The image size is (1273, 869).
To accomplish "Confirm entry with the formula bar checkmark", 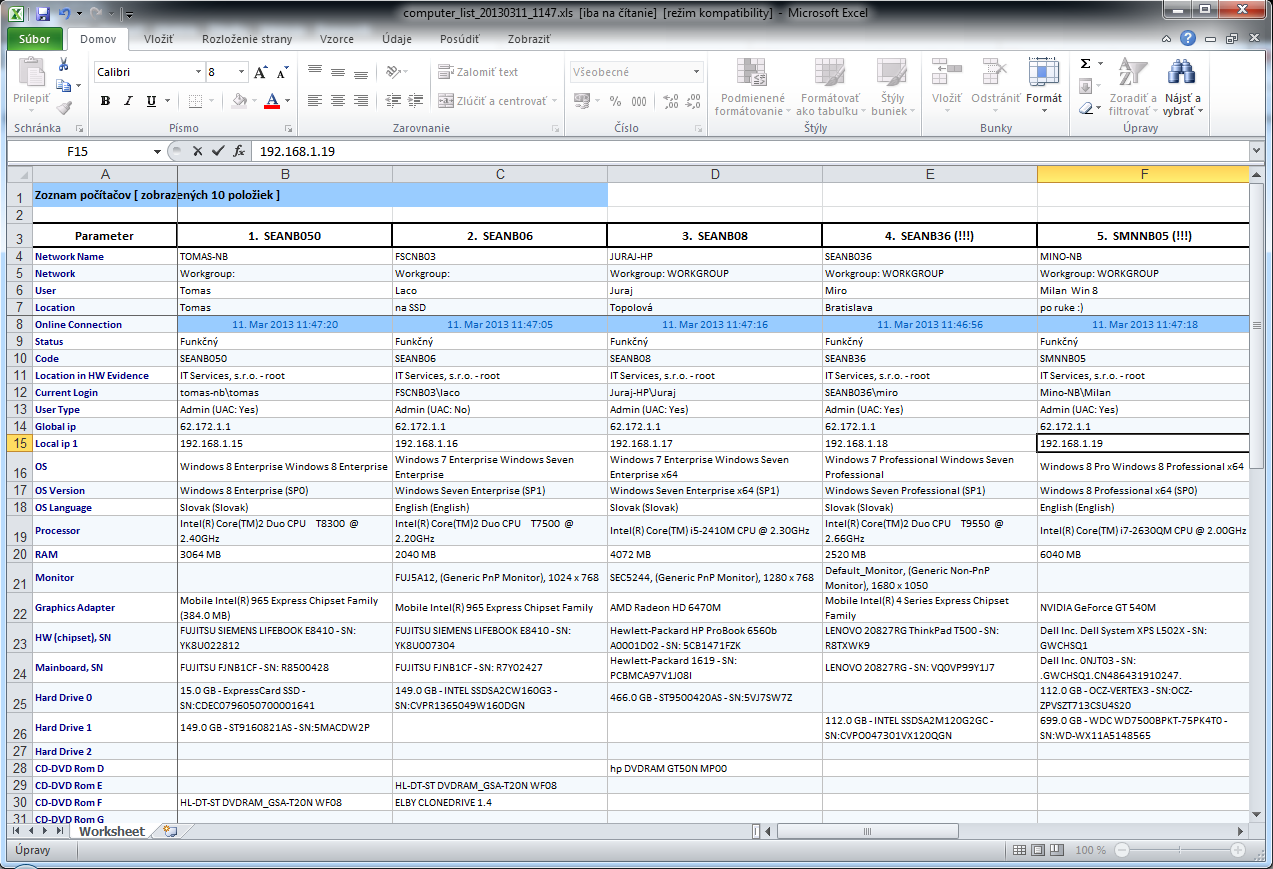I will [x=218, y=151].
